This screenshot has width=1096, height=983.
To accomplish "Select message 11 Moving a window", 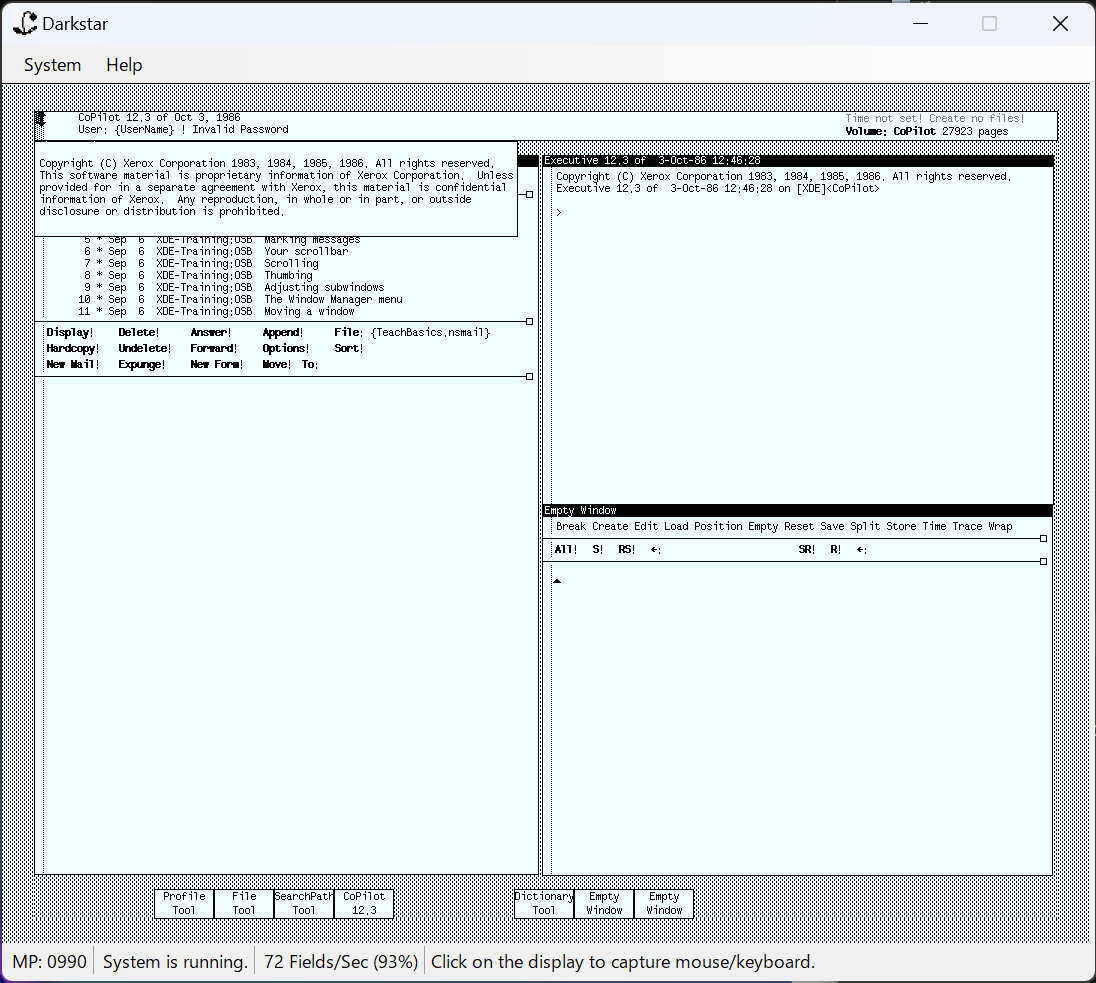I will pyautogui.click(x=217, y=311).
